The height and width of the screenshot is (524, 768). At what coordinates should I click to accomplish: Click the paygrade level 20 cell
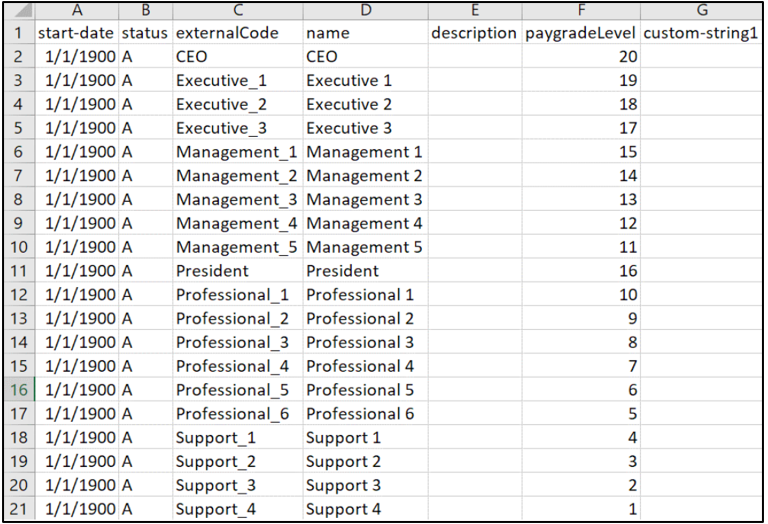tap(581, 56)
